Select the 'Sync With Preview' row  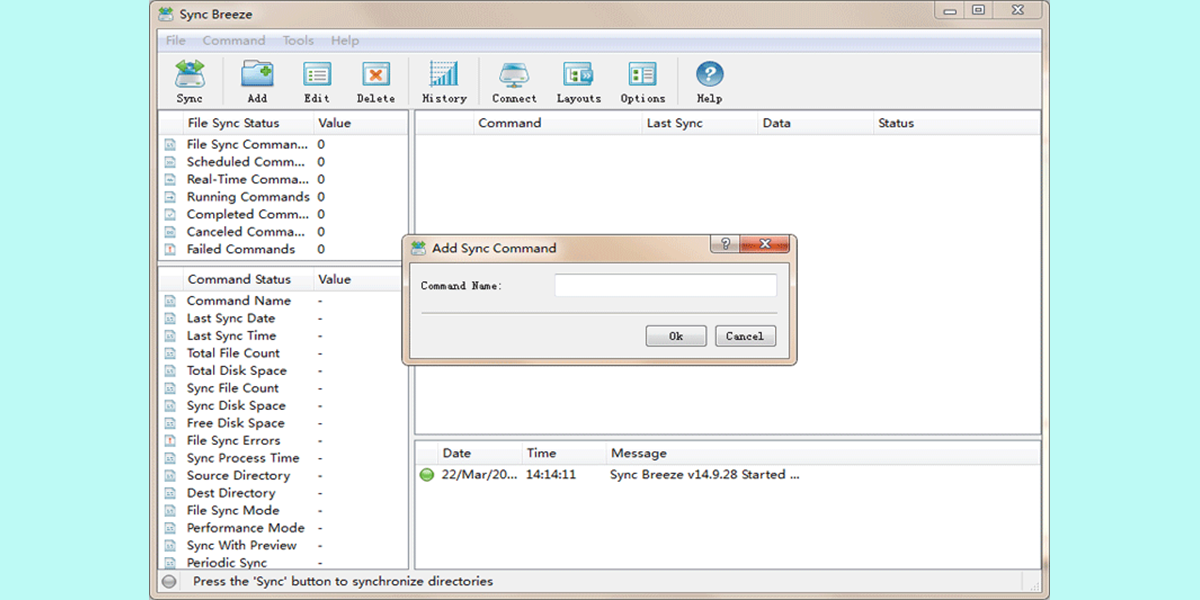284,546
